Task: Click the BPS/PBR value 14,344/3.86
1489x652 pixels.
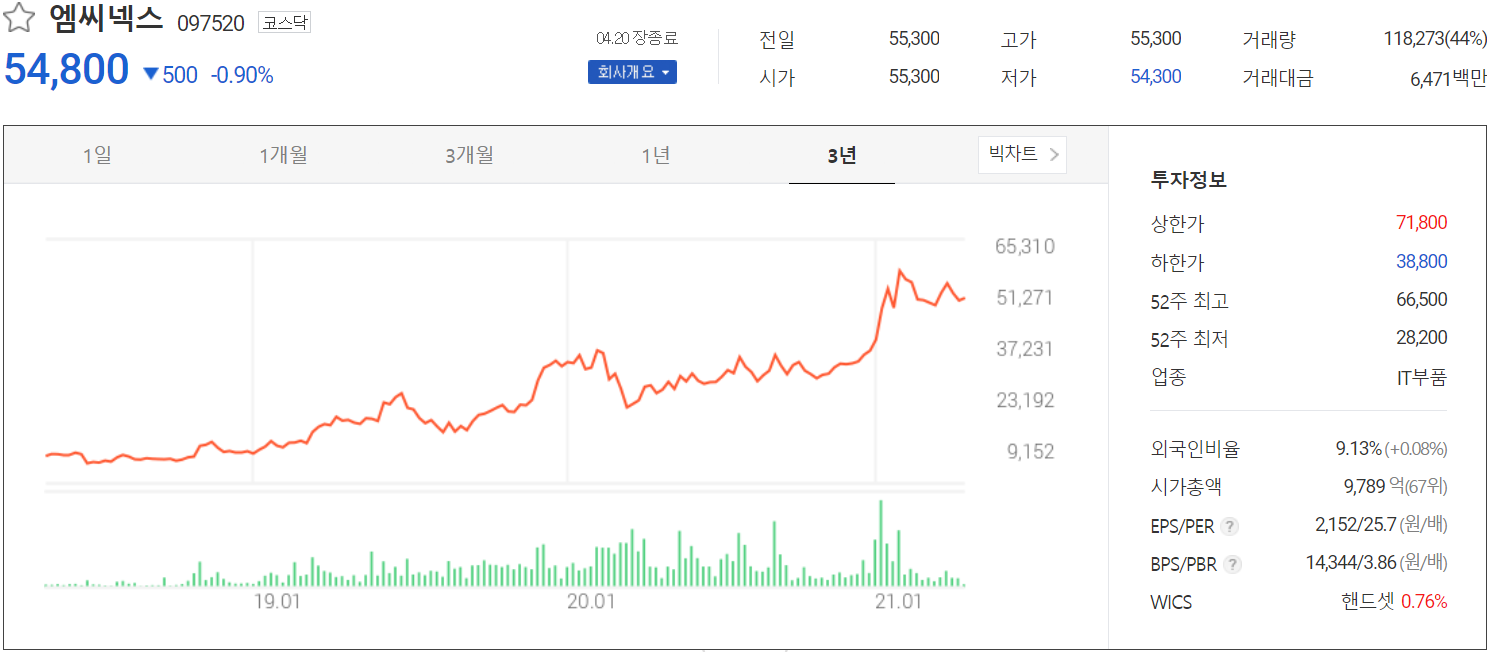Action: (1351, 563)
